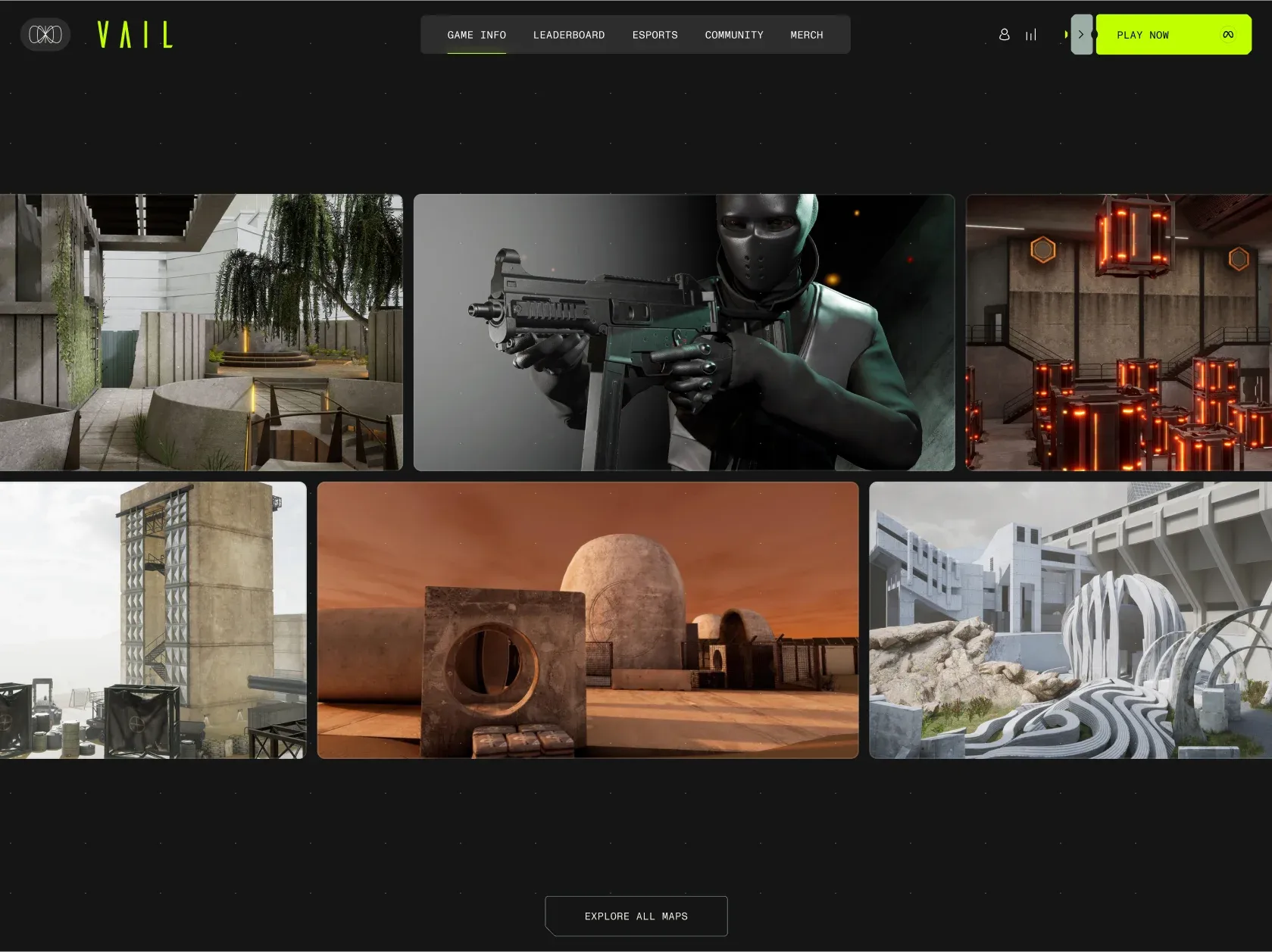Select the willow tree courtyard map image
The width and height of the screenshot is (1272, 952).
pyautogui.click(x=201, y=332)
